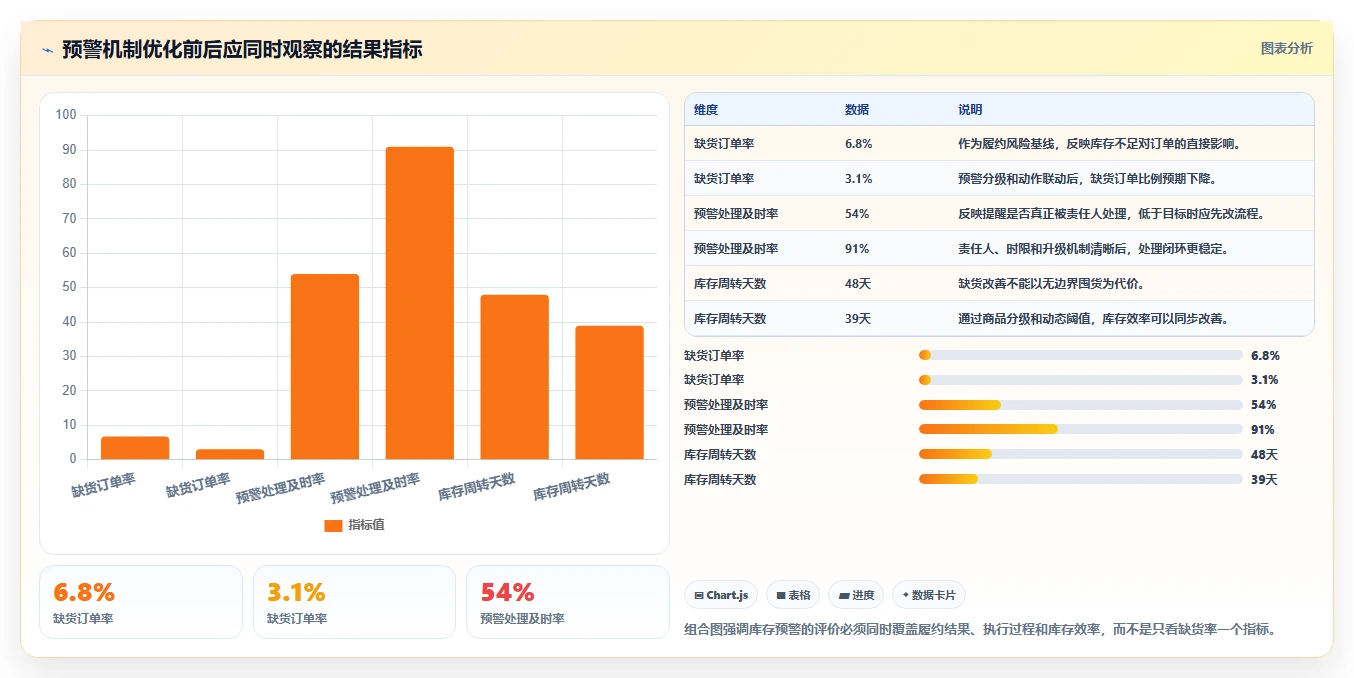Click the progress bar labeled 39天
The height and width of the screenshot is (678, 1354).
coord(1080,479)
